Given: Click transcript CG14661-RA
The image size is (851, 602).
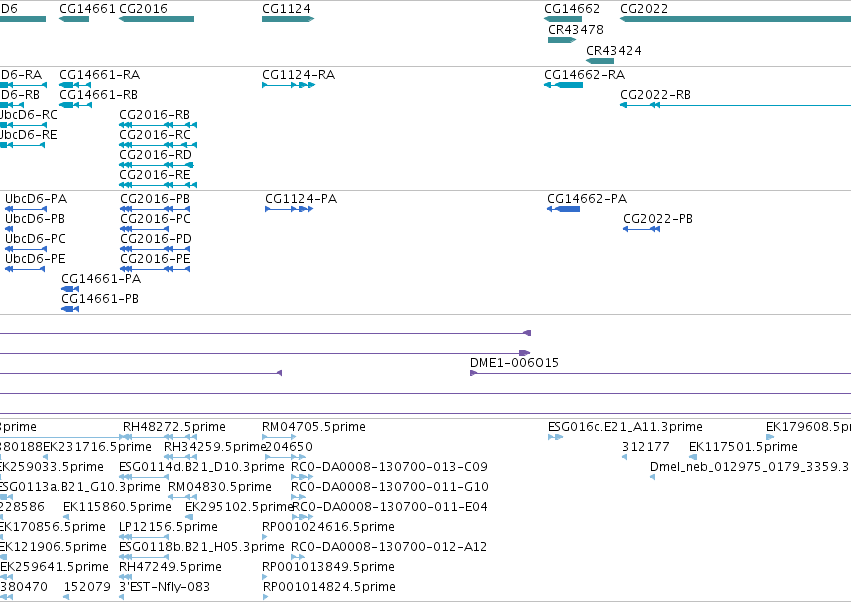Looking at the screenshot, I should [99, 74].
